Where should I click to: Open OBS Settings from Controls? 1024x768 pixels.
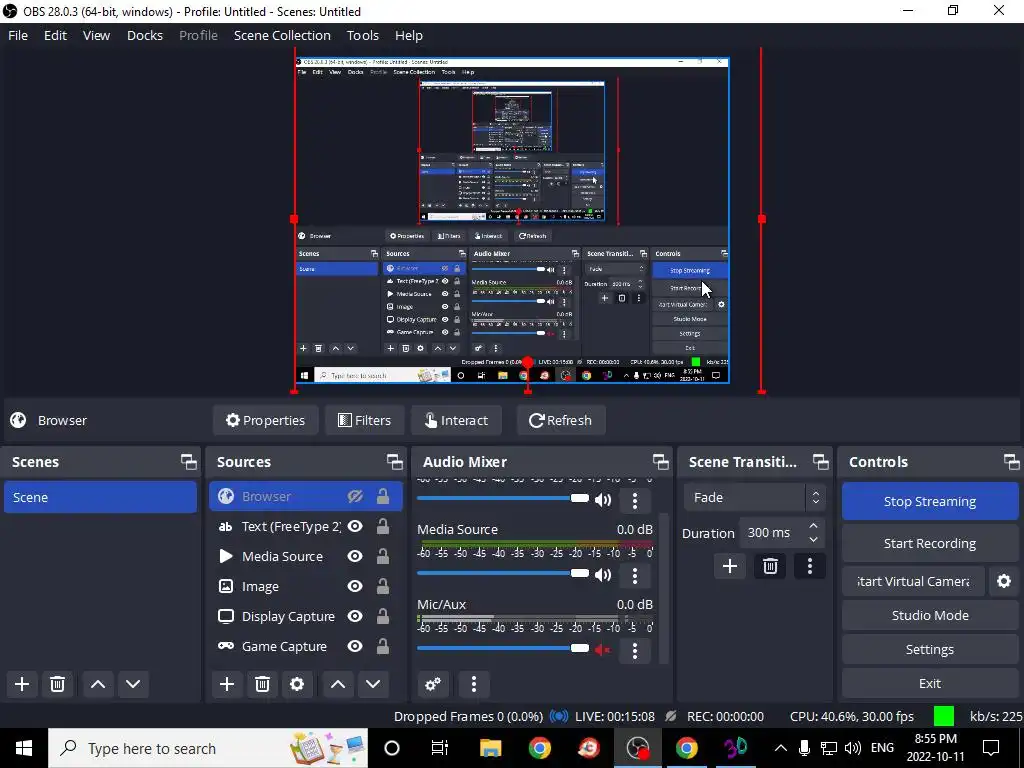tap(930, 649)
